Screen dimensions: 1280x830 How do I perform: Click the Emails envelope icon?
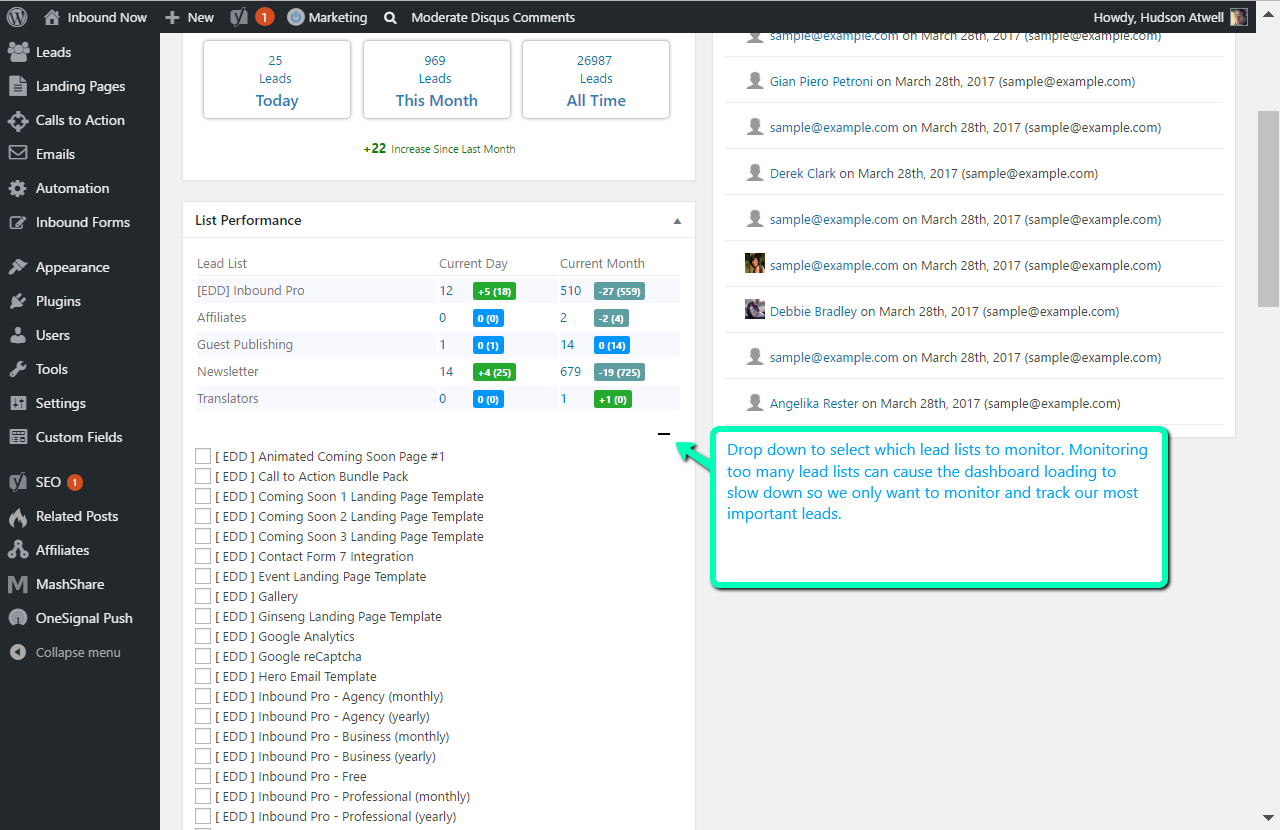tap(18, 154)
